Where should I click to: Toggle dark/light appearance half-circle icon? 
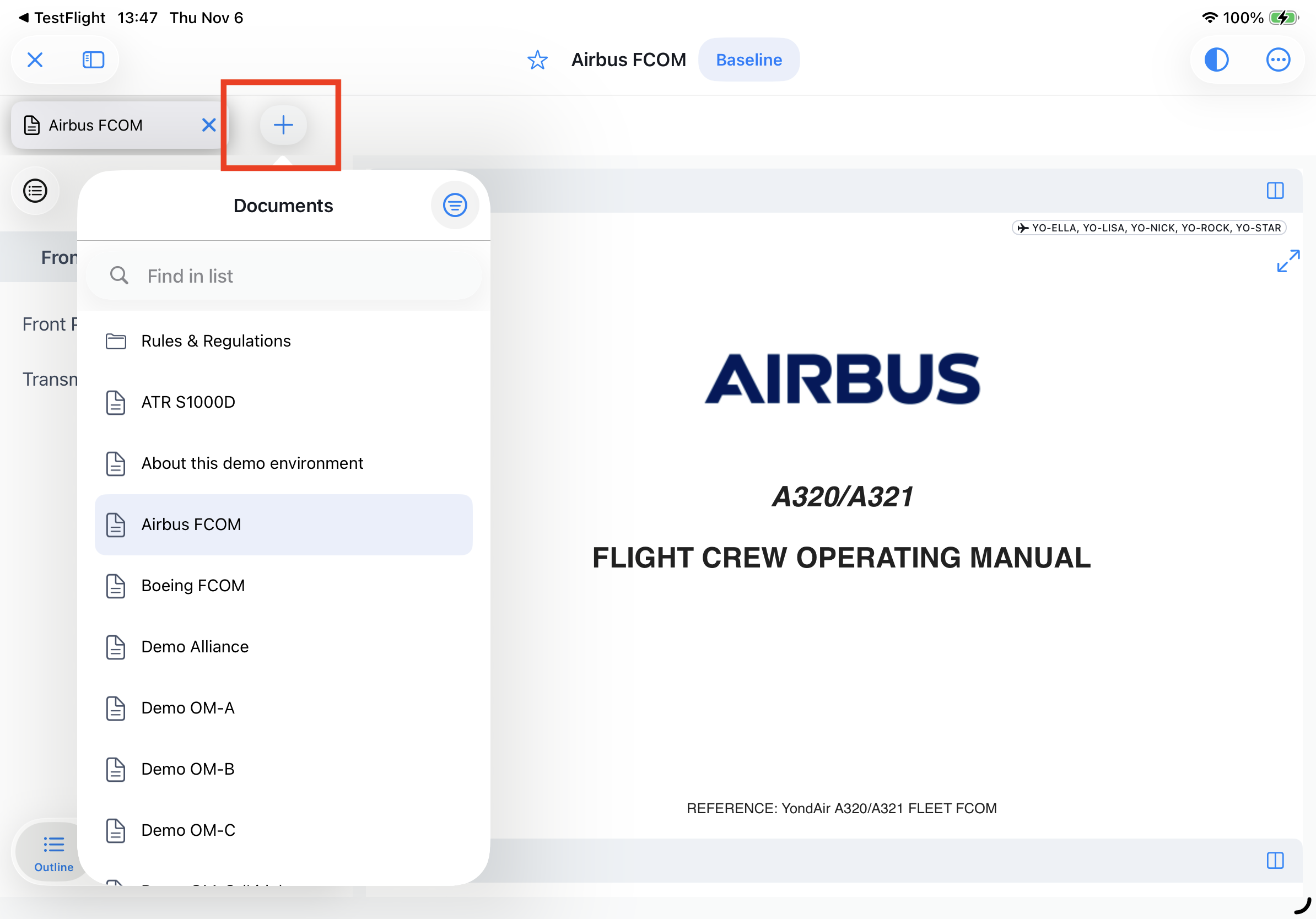click(1216, 60)
